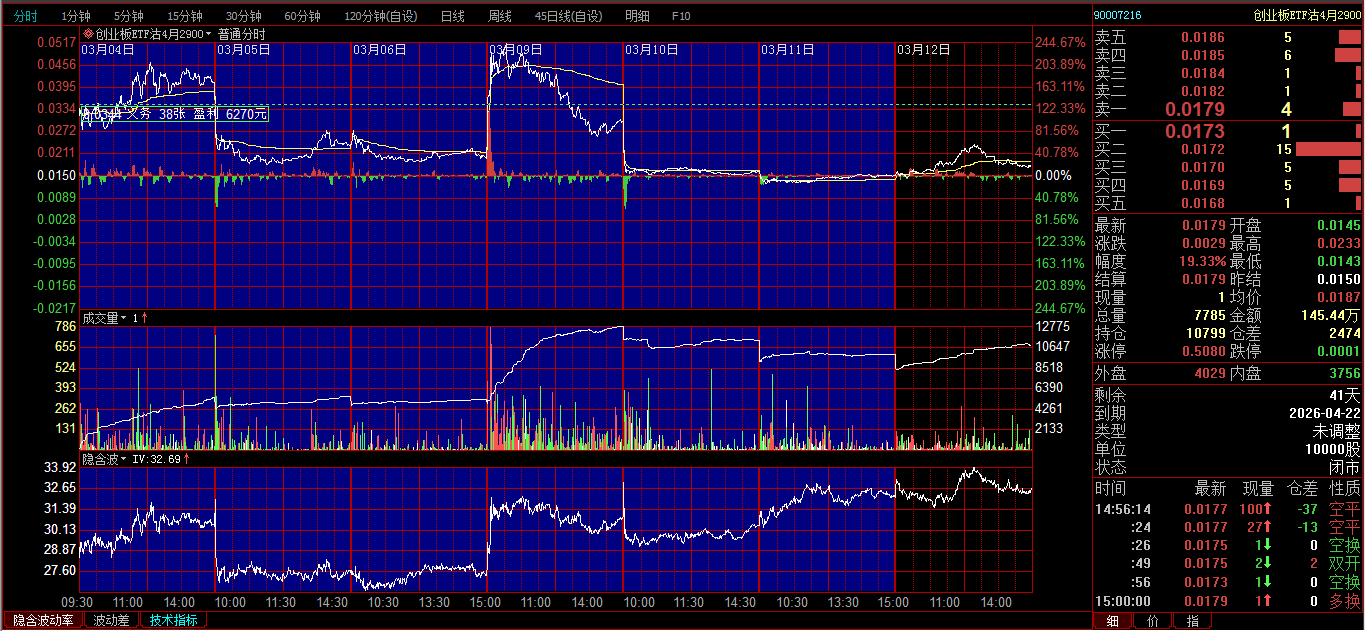Image resolution: width=1365 pixels, height=631 pixels.
Task: Open the 日线 daily chart
Action: pyautogui.click(x=453, y=17)
